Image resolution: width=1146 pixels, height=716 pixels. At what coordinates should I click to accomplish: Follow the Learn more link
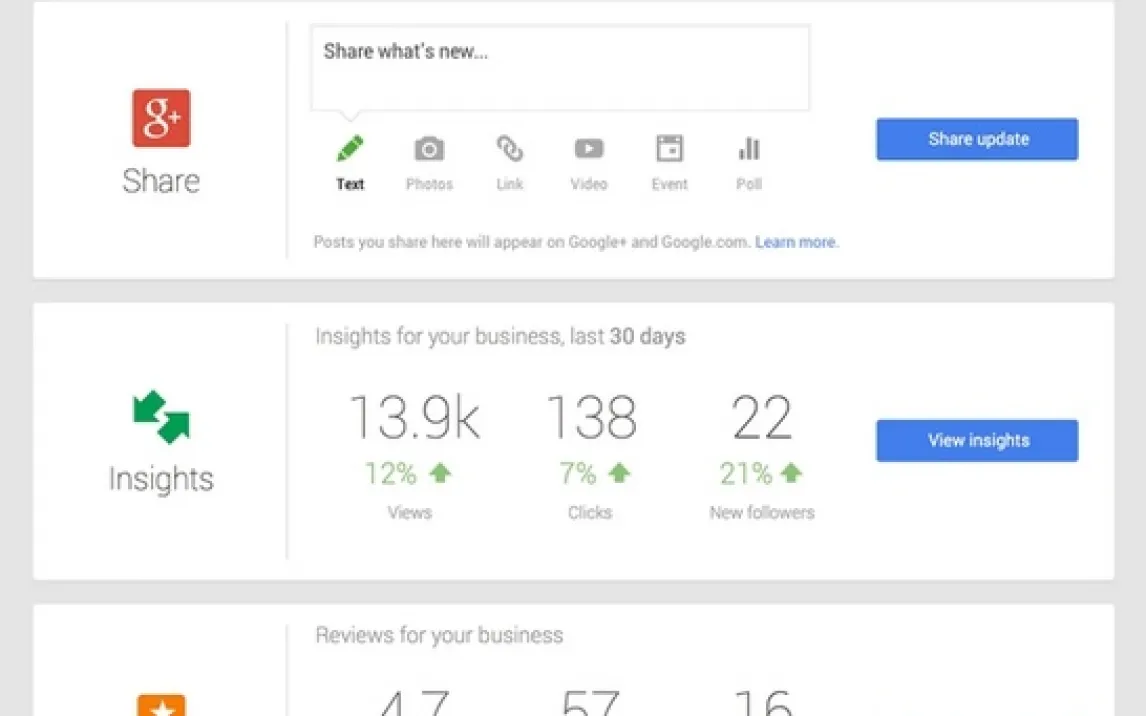tap(797, 242)
